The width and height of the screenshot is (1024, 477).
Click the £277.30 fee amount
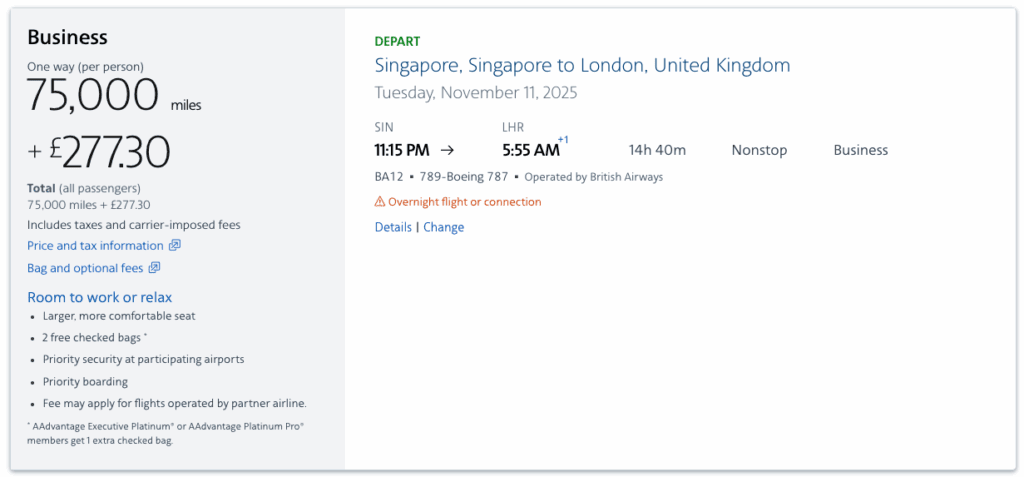click(x=108, y=152)
